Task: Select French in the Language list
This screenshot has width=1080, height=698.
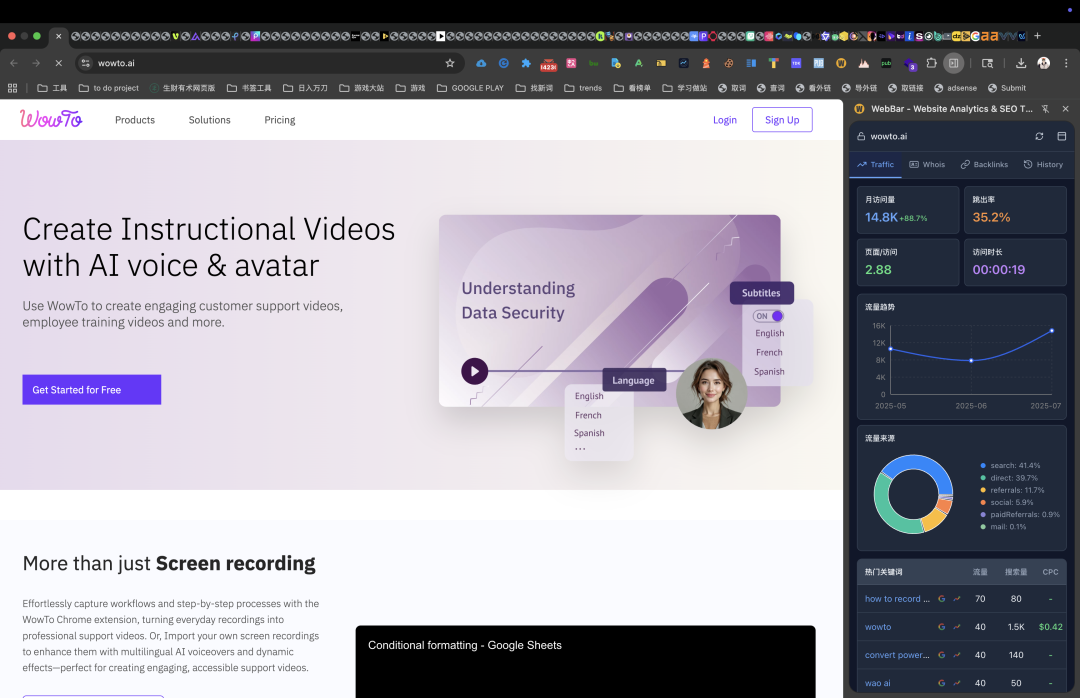Action: (x=588, y=415)
